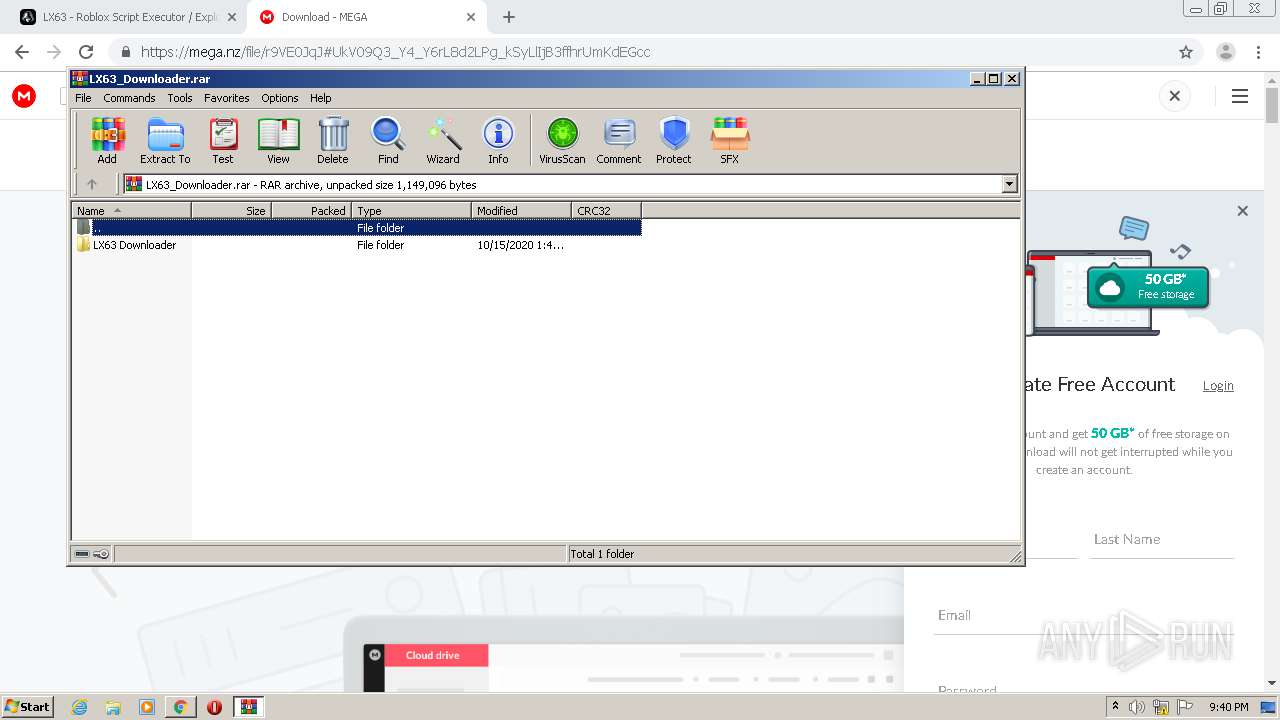1280x720 pixels.
Task: Open Internet Explorer from taskbar
Action: coord(80,707)
